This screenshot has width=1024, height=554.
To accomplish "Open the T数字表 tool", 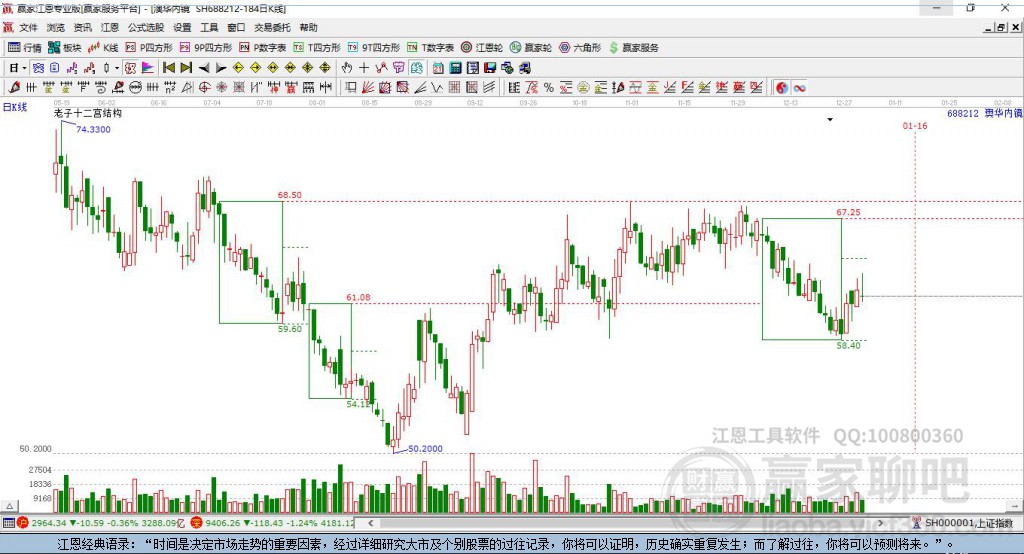I will tap(430, 48).
